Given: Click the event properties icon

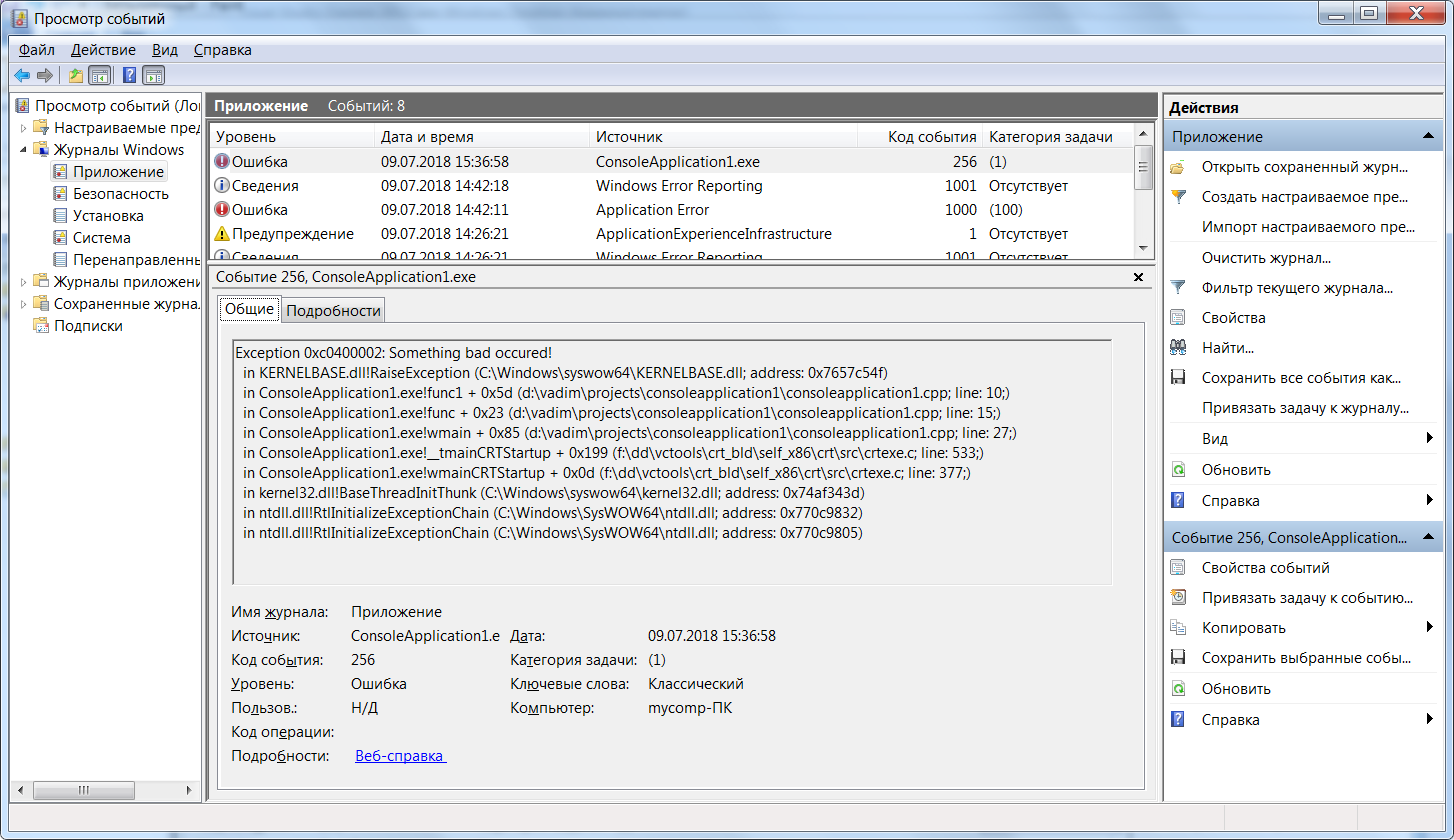Looking at the screenshot, I should point(1179,568).
